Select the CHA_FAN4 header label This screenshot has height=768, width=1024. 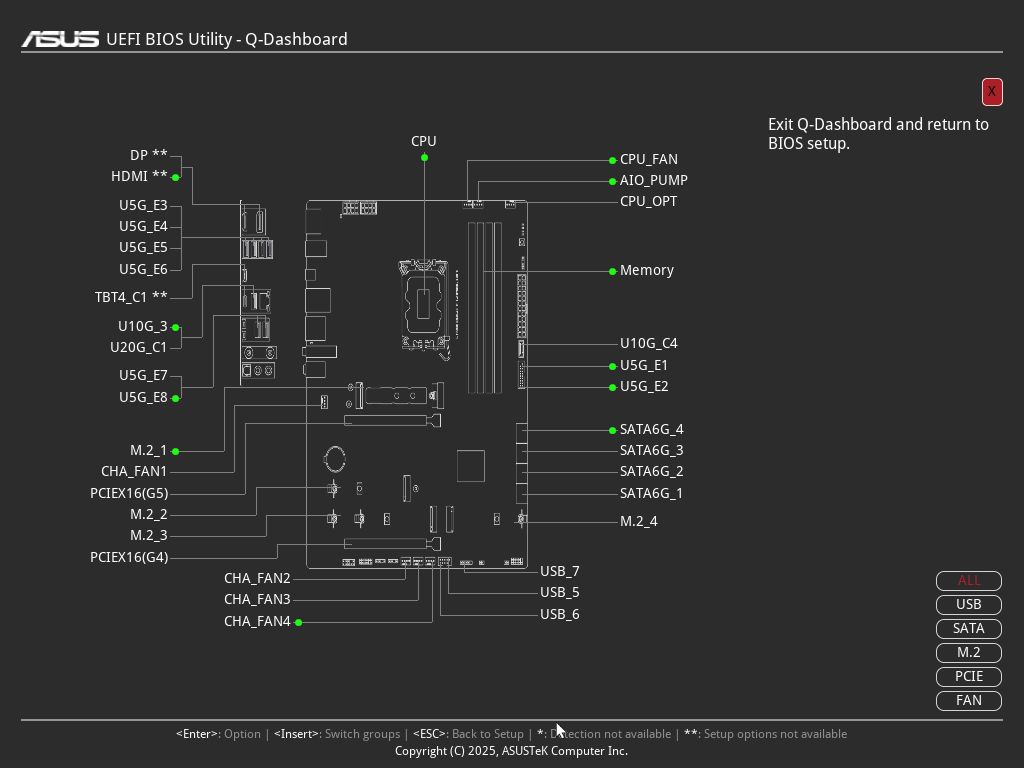pos(257,621)
